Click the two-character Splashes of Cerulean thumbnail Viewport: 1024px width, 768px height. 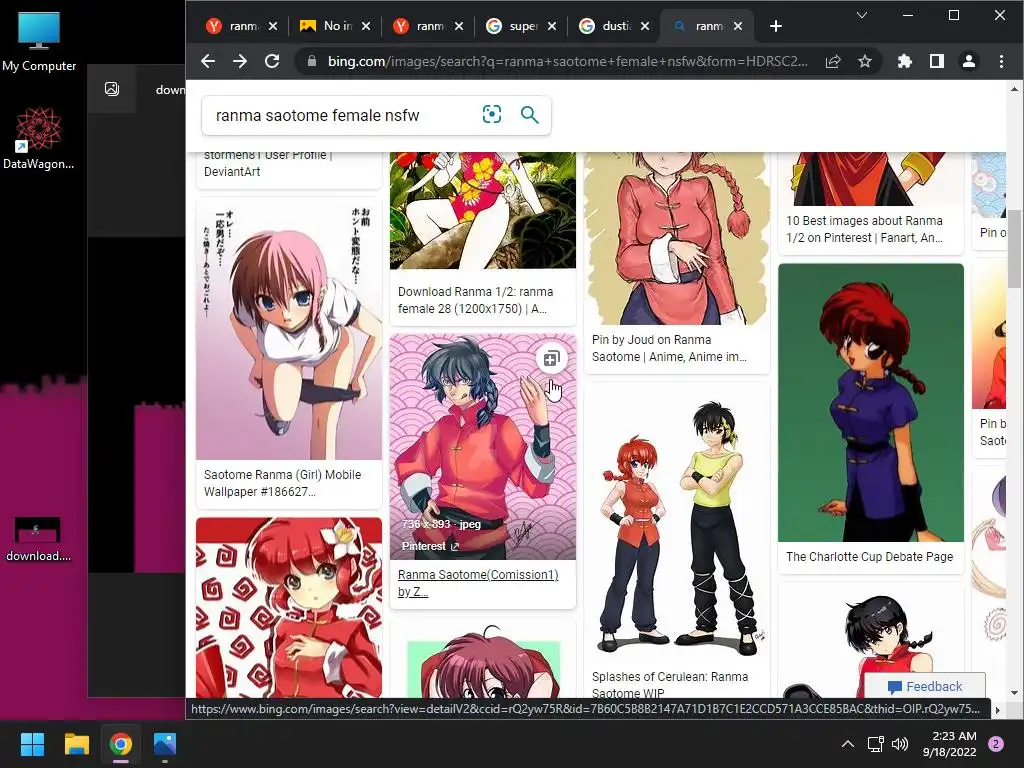(x=677, y=522)
